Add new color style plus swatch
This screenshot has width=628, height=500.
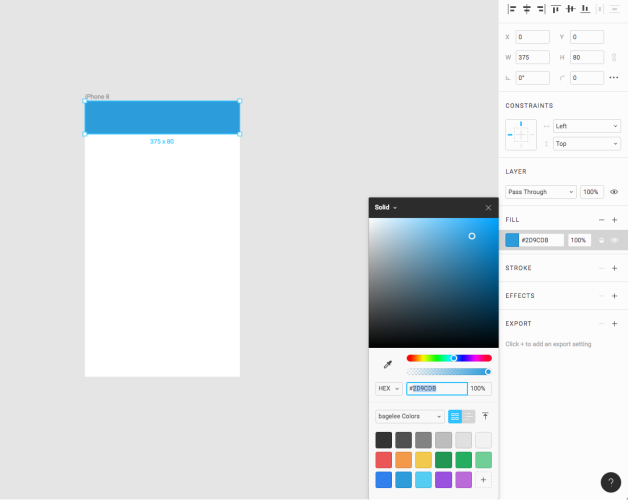tap(483, 480)
